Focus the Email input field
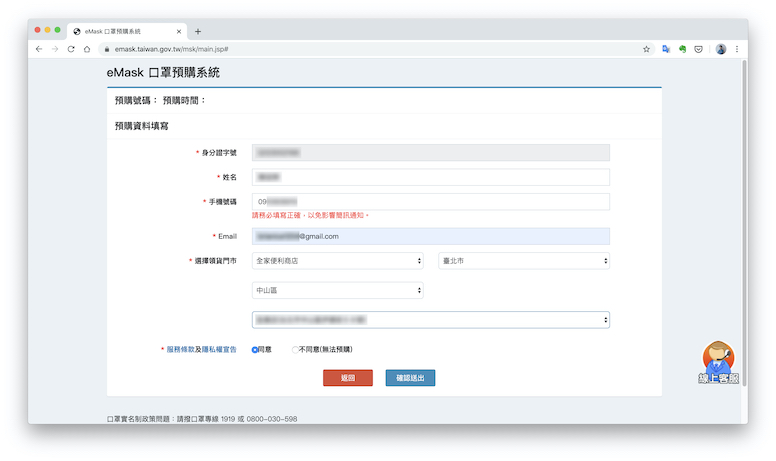Screen dimensions: 776x461 pyautogui.click(x=431, y=236)
